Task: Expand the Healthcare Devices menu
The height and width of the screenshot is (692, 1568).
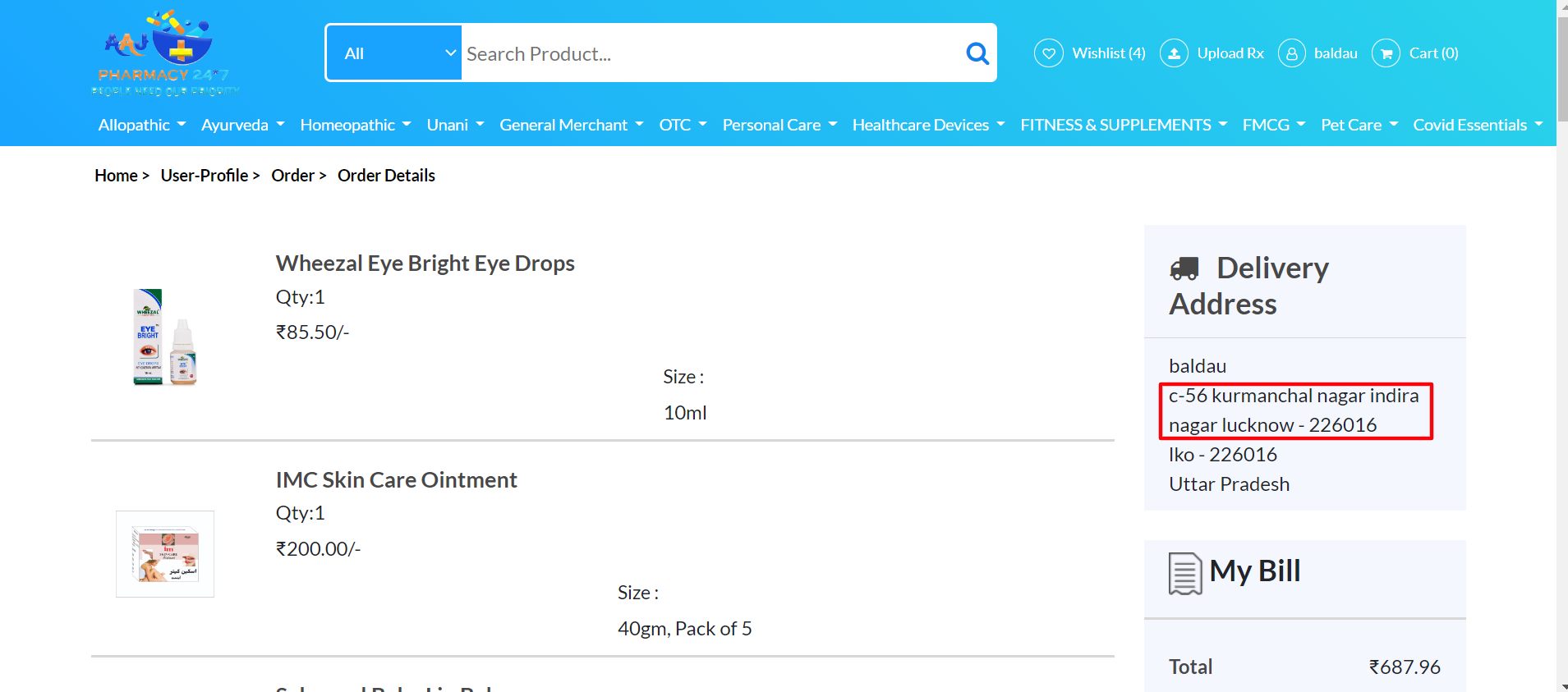Action: coord(929,125)
